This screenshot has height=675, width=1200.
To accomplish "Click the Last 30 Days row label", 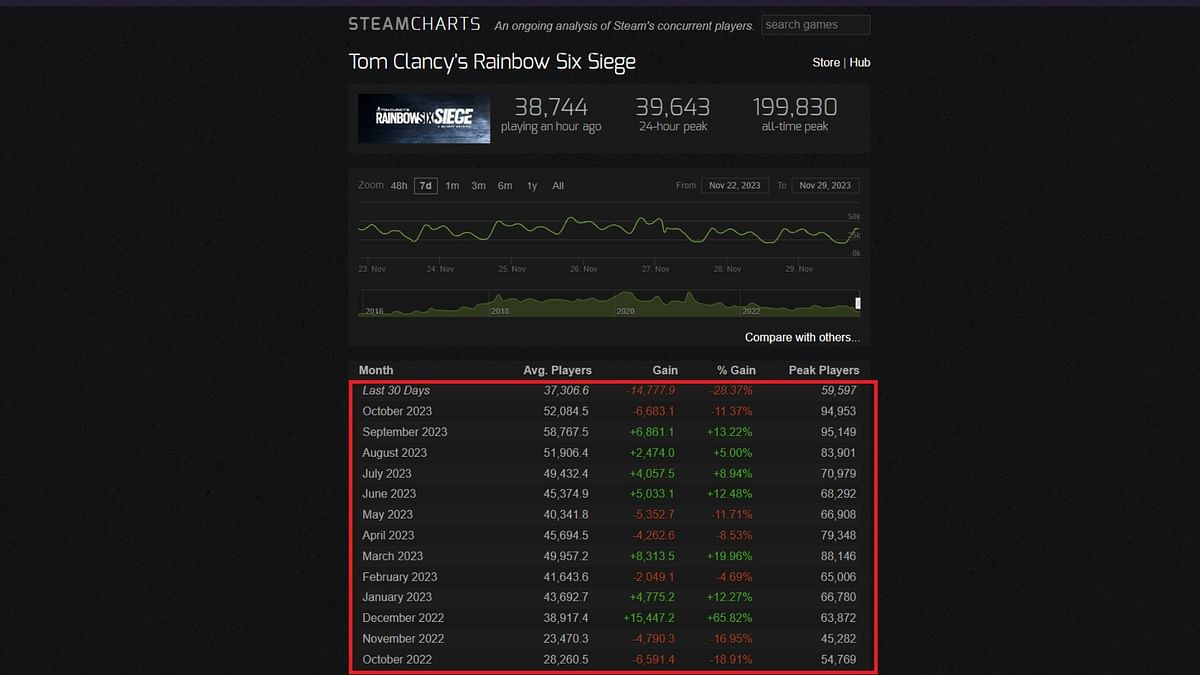I will 396,391.
